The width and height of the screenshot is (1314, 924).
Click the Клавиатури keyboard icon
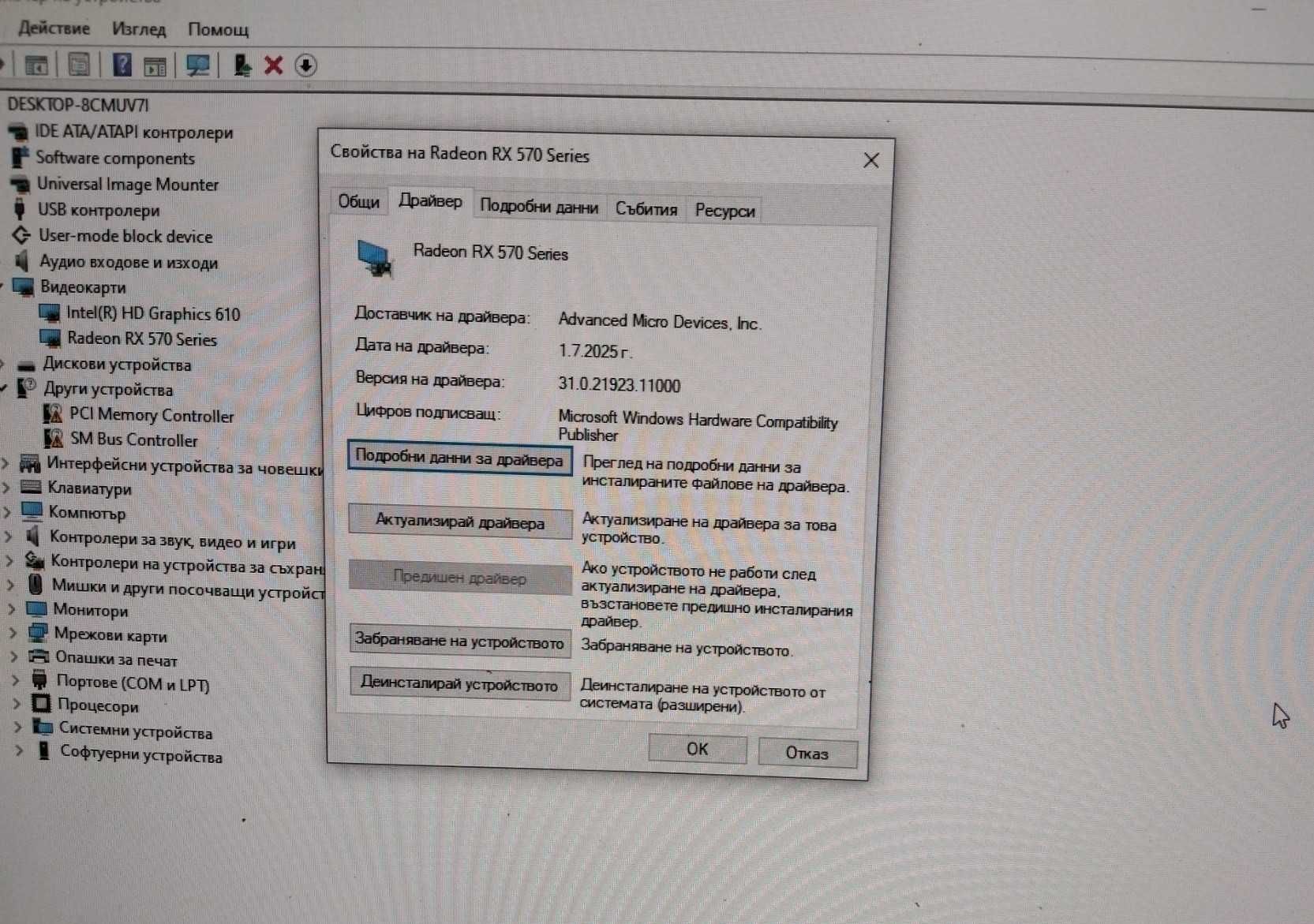31,487
